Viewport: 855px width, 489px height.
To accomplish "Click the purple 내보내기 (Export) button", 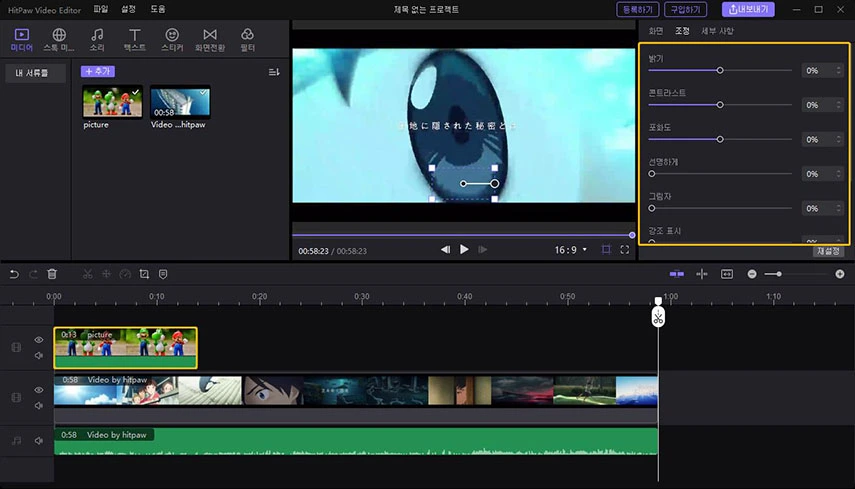I will click(x=748, y=9).
